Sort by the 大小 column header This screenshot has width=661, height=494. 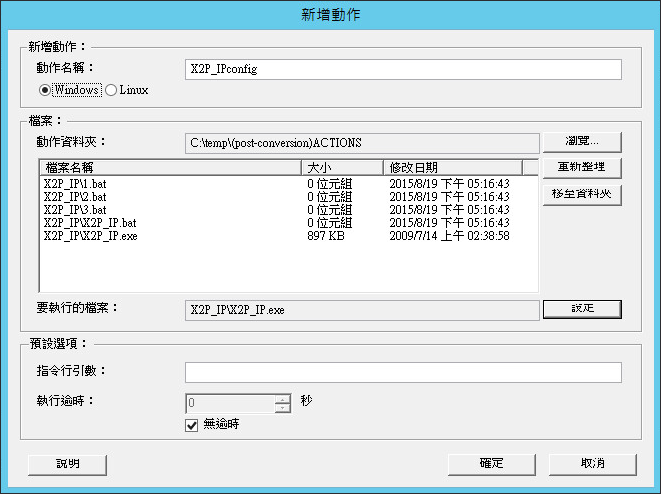(341, 168)
